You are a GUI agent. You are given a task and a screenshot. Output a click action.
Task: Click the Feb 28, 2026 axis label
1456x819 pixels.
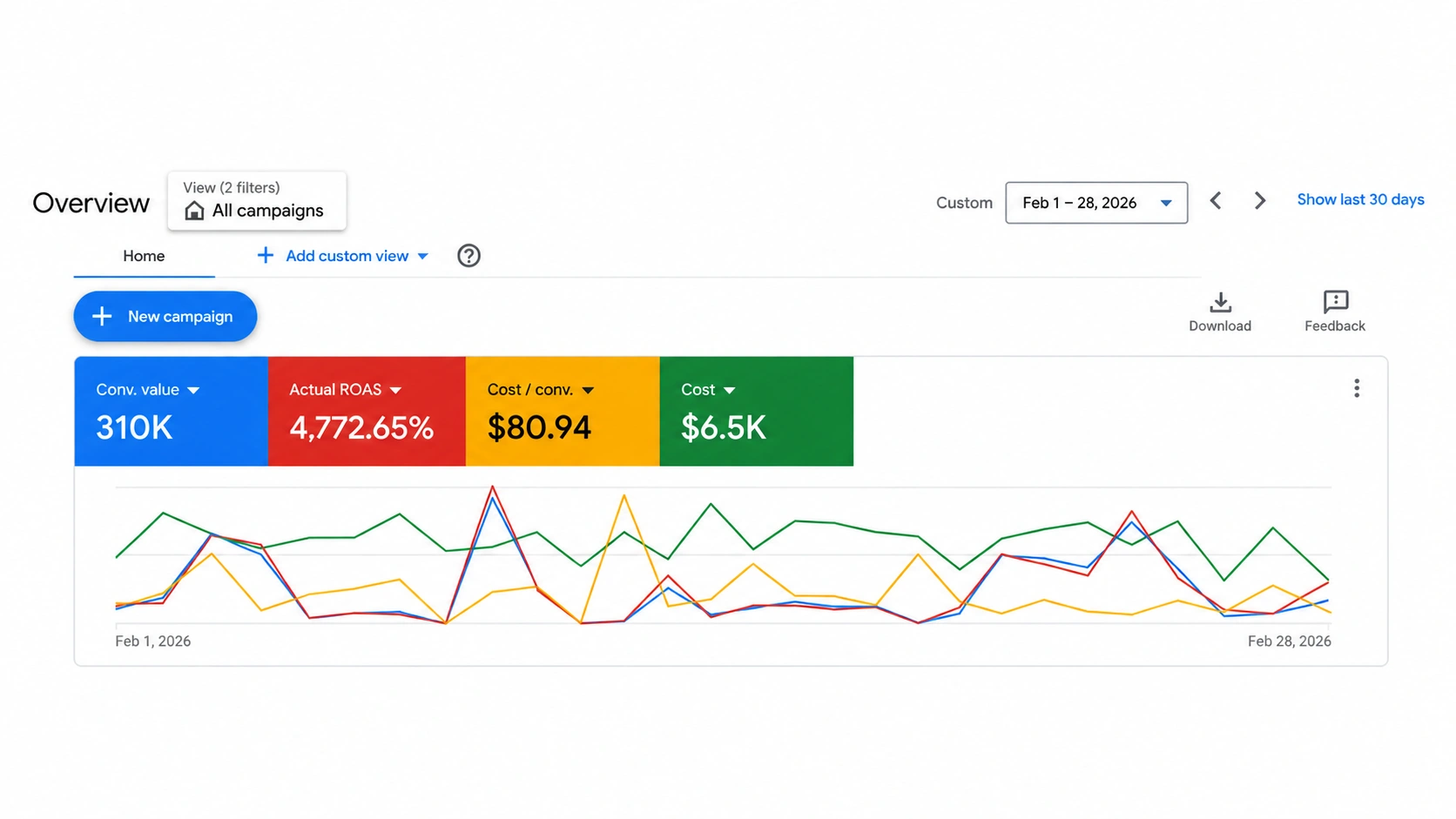1289,641
